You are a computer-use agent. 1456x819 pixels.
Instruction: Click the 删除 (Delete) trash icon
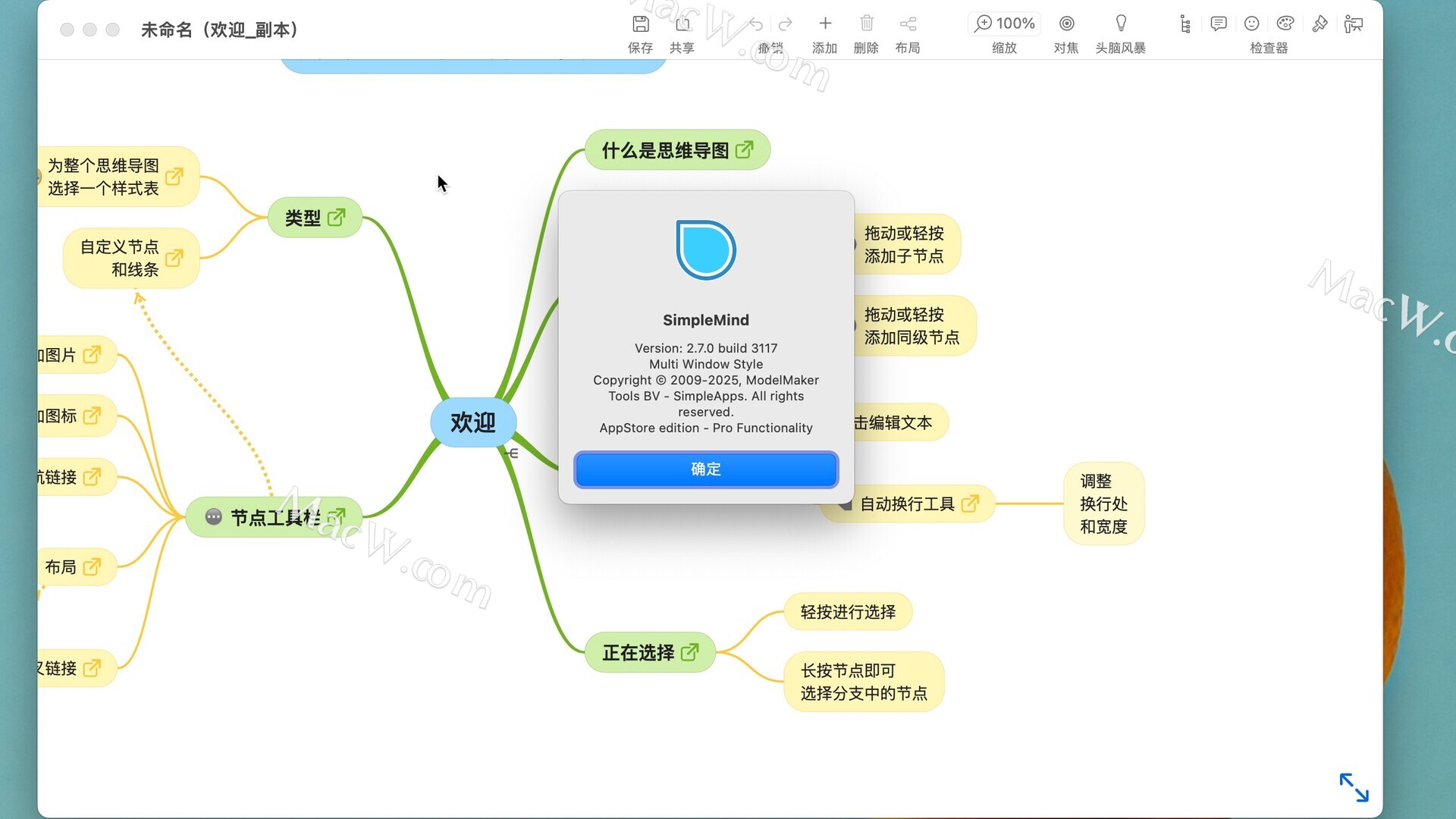[867, 24]
